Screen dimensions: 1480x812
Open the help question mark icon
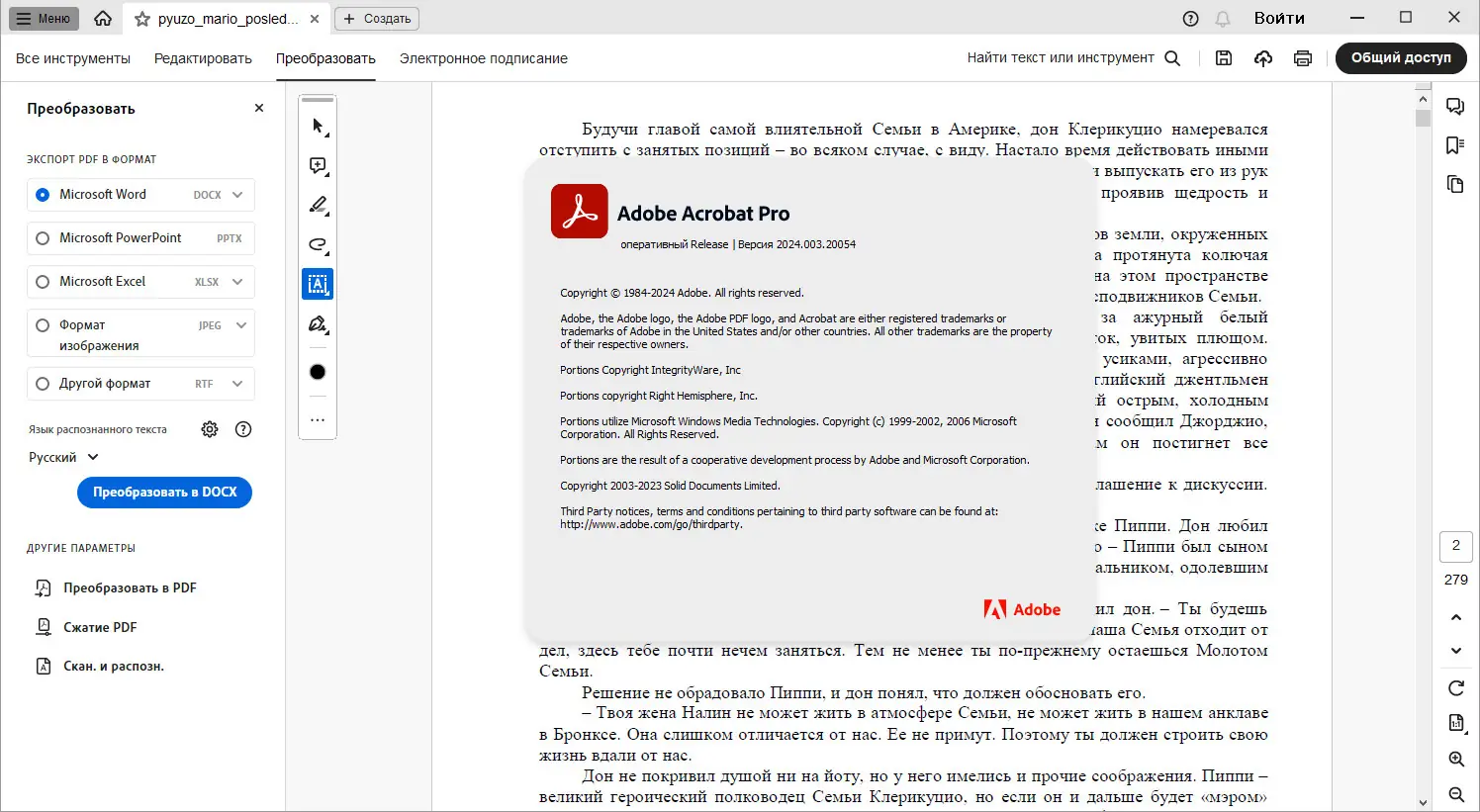[1191, 19]
